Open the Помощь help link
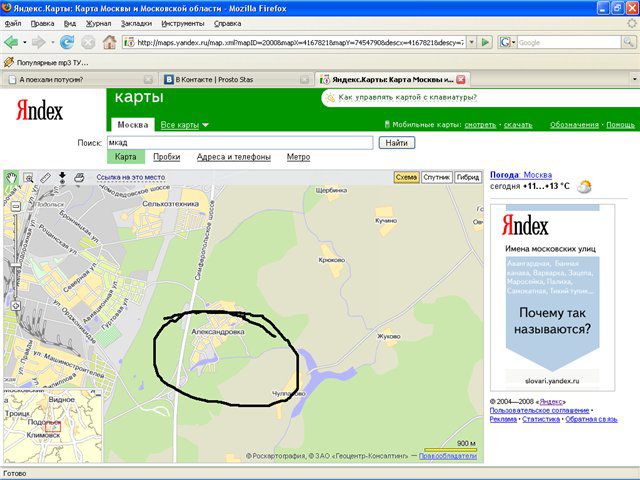 tap(620, 124)
